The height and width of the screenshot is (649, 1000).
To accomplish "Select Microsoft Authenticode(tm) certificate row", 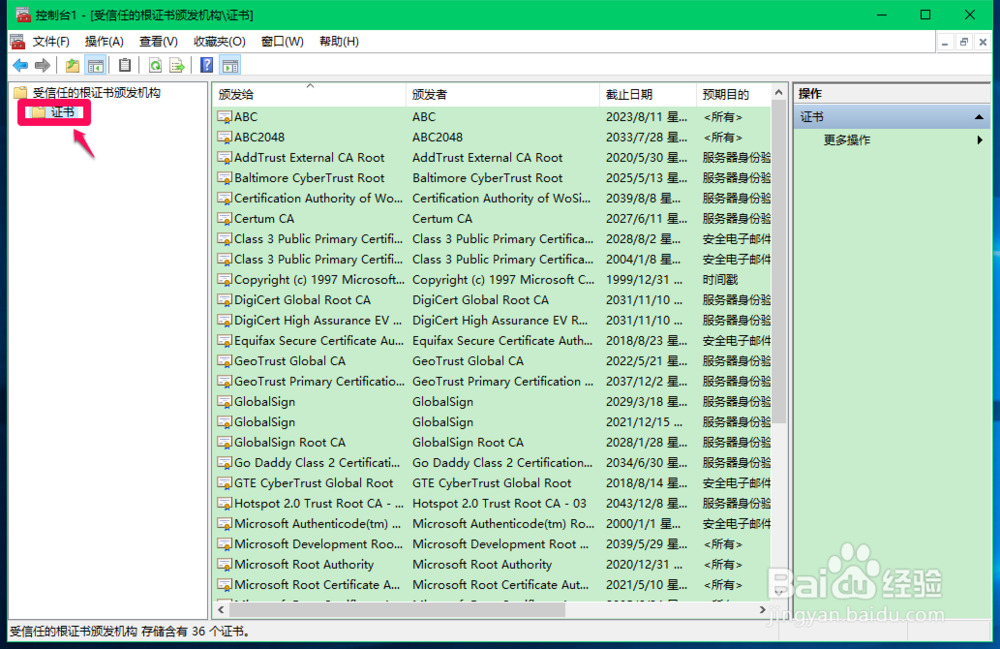I will pyautogui.click(x=492, y=523).
